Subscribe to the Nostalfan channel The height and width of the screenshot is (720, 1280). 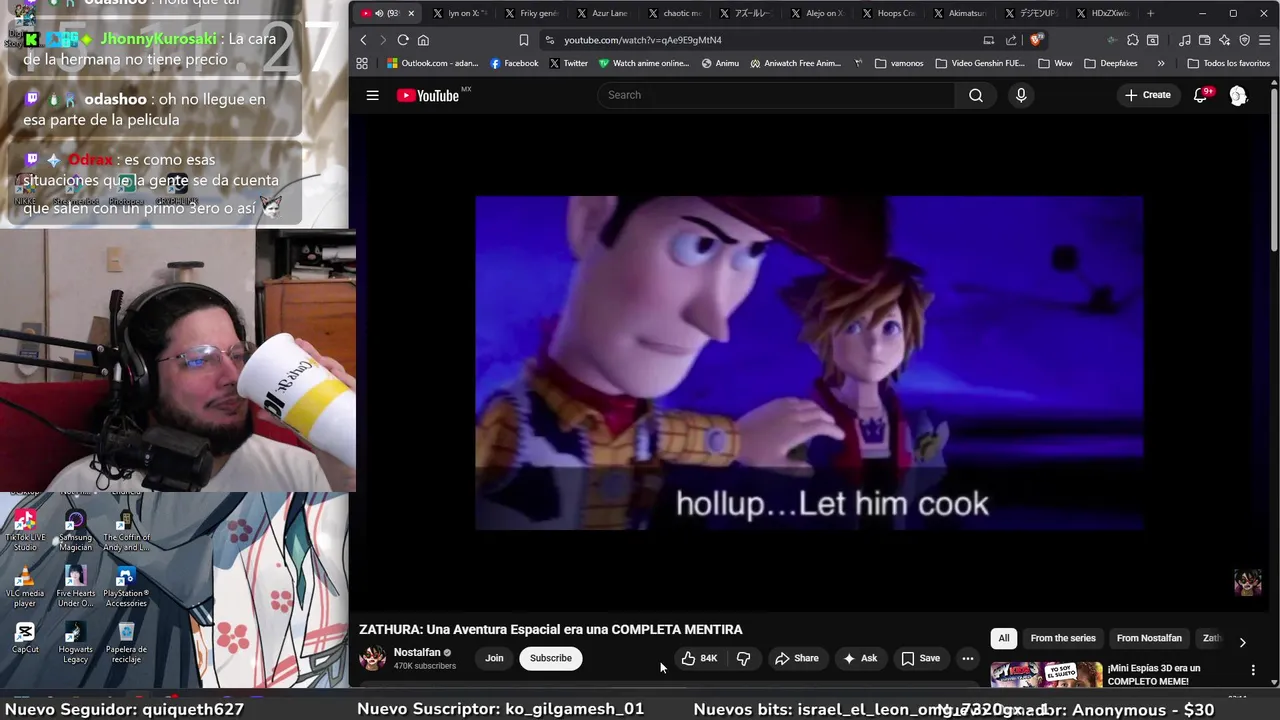pyautogui.click(x=551, y=658)
